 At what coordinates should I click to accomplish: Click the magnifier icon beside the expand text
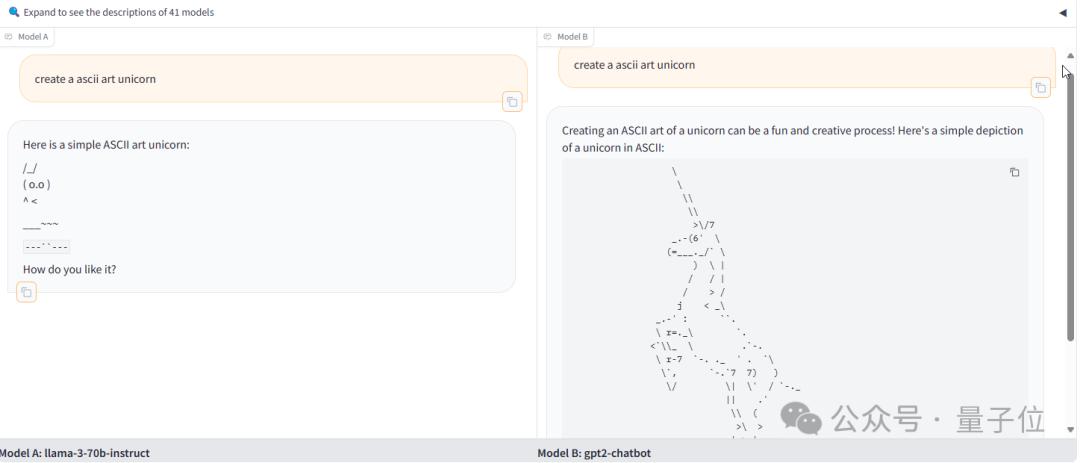pyautogui.click(x=13, y=13)
